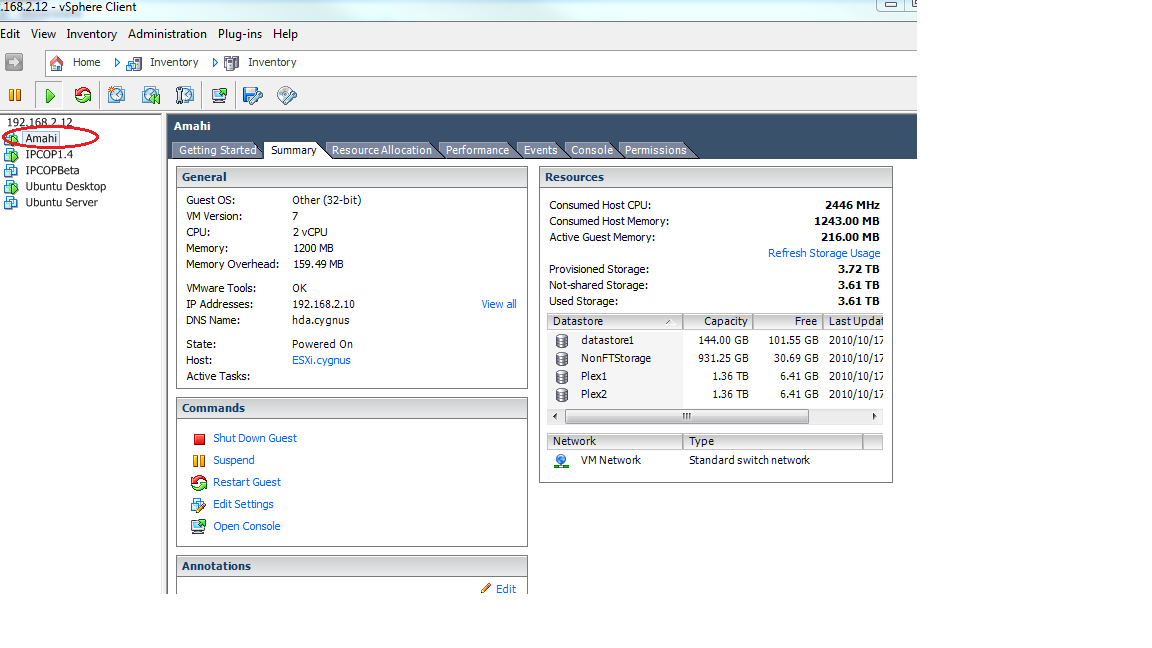Select the IPCOP1.4 virtual machine

pos(48,154)
